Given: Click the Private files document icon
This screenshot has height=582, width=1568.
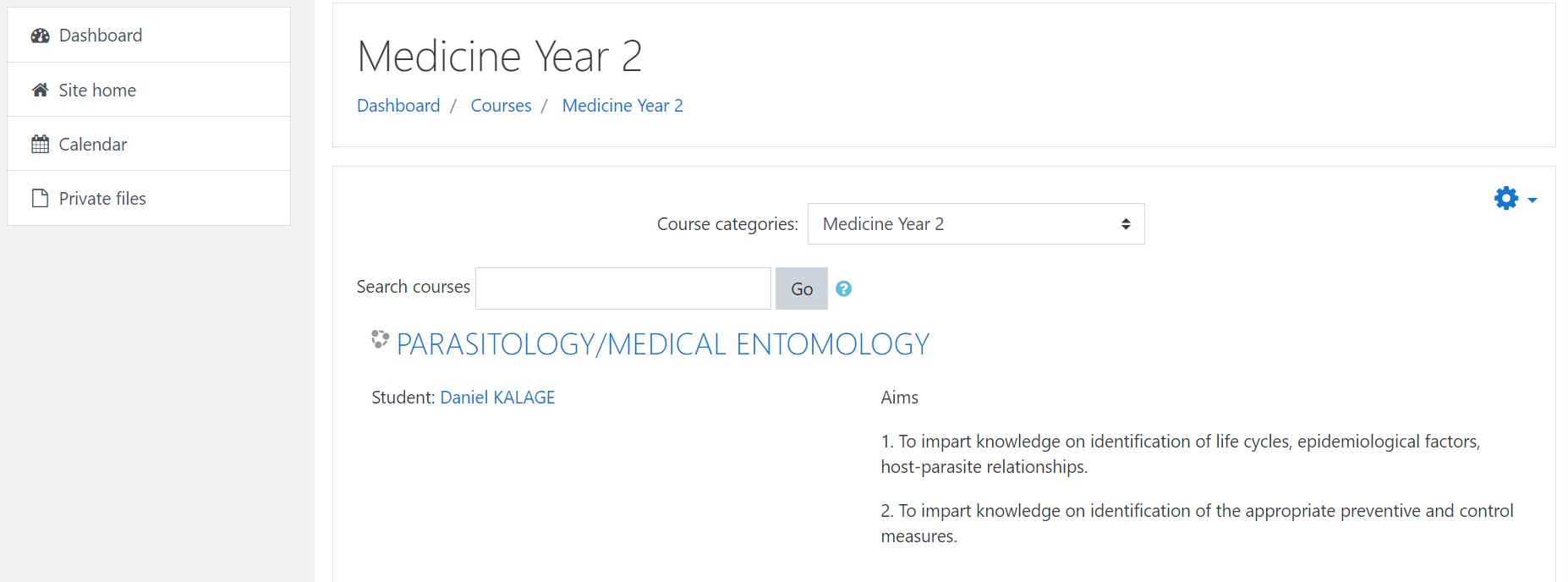Looking at the screenshot, I should coord(40,198).
